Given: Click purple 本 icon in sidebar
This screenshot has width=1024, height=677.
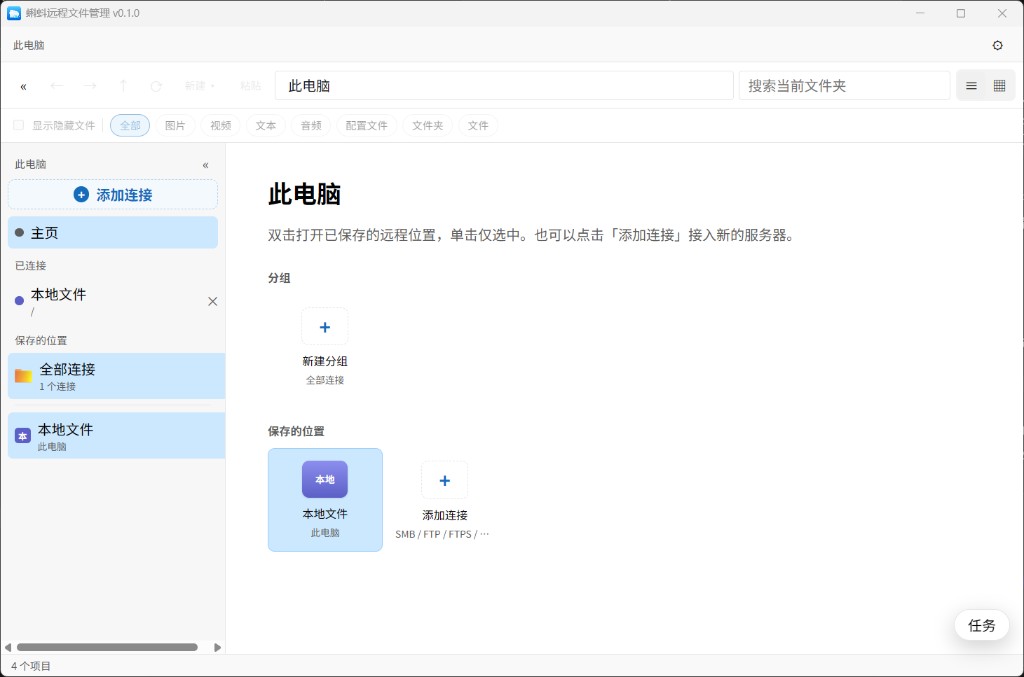Looking at the screenshot, I should [23, 436].
